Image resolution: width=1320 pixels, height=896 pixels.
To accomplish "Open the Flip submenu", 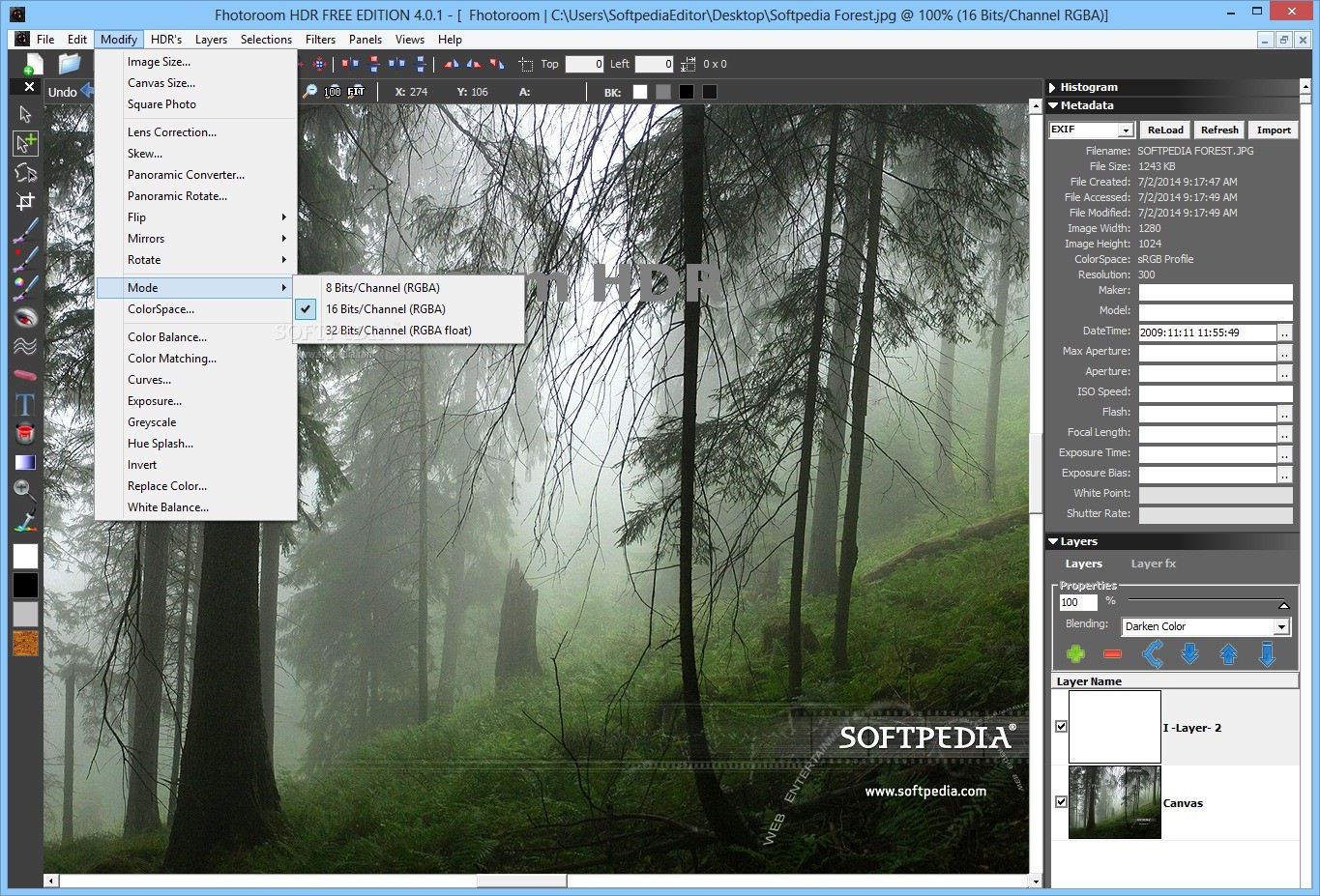I will point(196,217).
